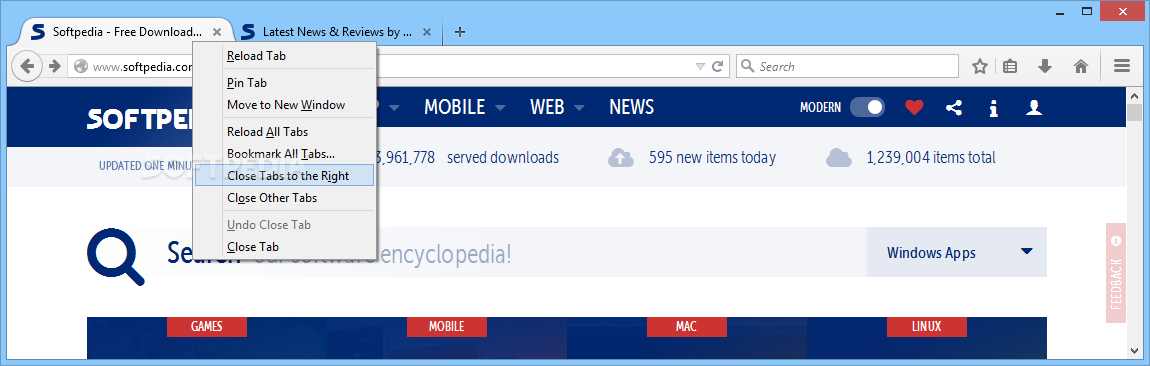Bookmark this page with the star icon
Image resolution: width=1150 pixels, height=366 pixels.
pyautogui.click(x=980, y=66)
